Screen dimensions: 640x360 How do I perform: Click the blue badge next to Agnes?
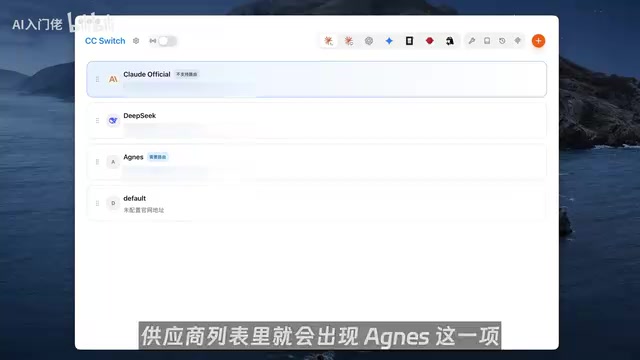point(158,157)
